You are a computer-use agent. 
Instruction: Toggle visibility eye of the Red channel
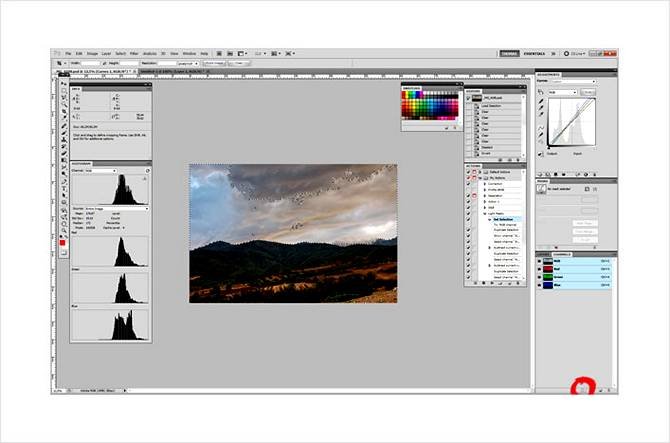point(541,268)
